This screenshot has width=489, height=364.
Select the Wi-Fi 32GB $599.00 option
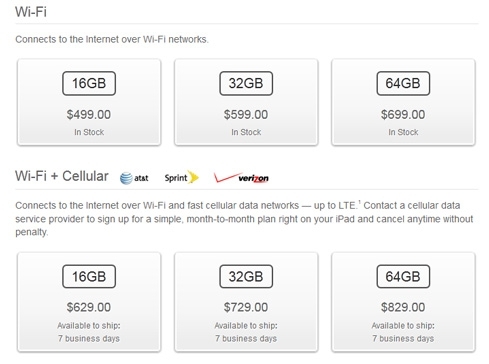click(x=246, y=102)
